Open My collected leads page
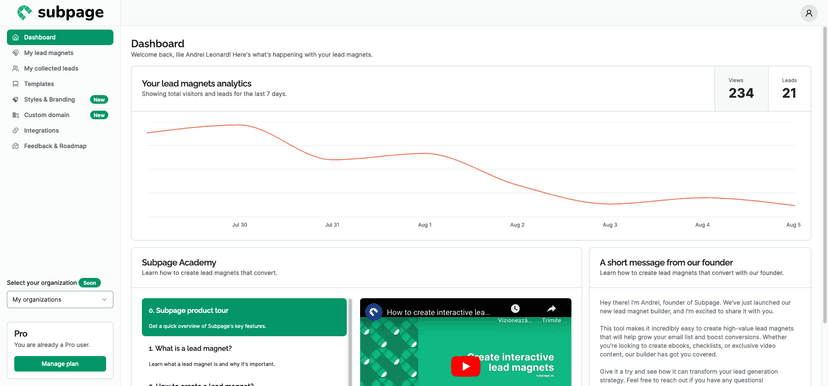This screenshot has width=828, height=386. 60,69
